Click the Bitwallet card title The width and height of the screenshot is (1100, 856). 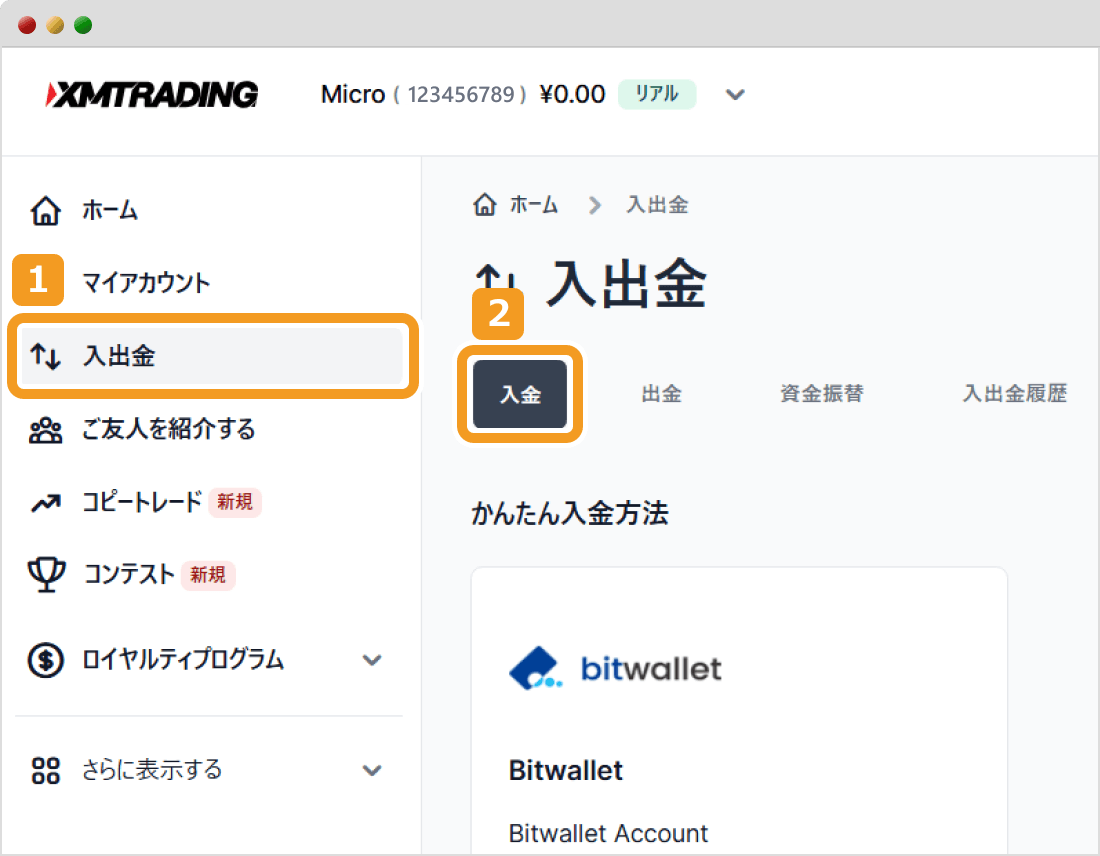pyautogui.click(x=565, y=770)
